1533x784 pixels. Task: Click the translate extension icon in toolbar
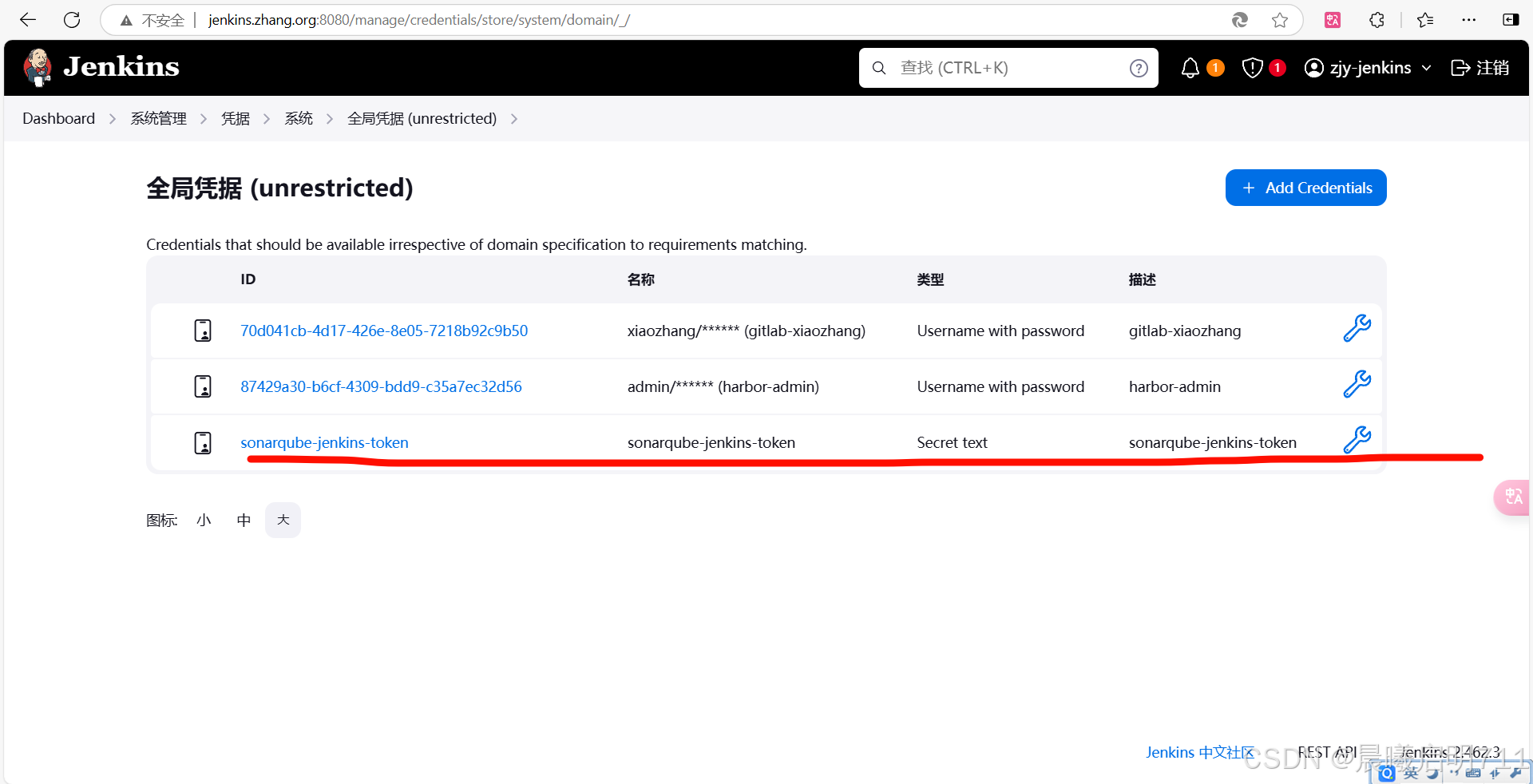click(x=1333, y=20)
